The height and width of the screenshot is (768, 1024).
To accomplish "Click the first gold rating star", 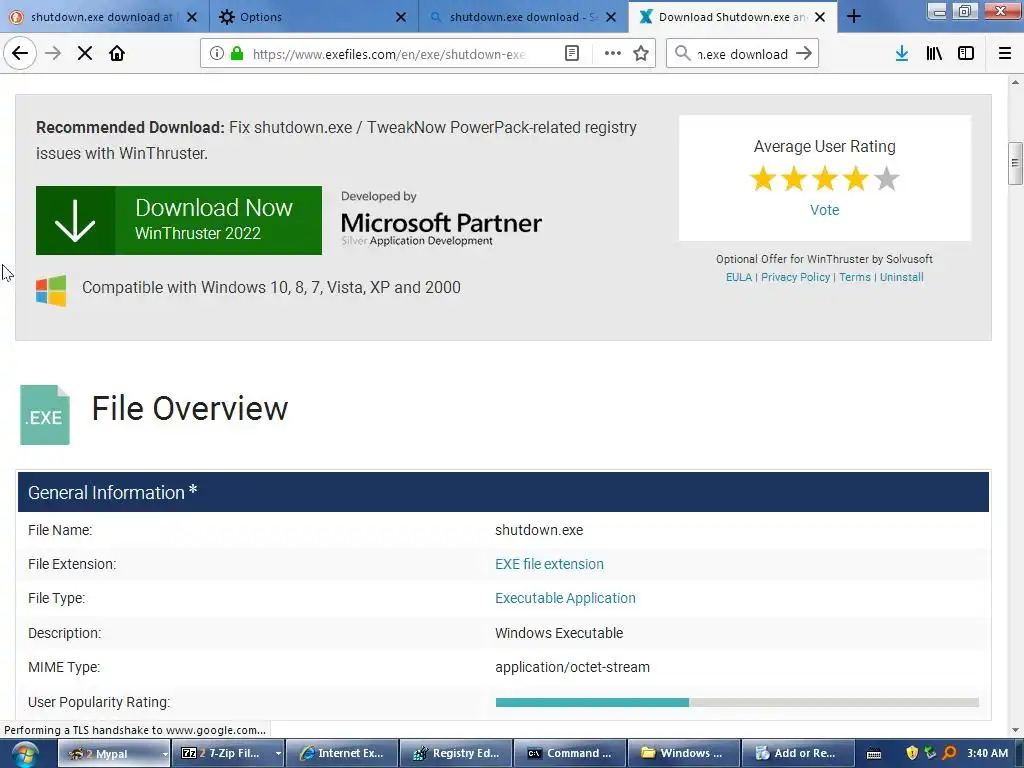I will 763,178.
